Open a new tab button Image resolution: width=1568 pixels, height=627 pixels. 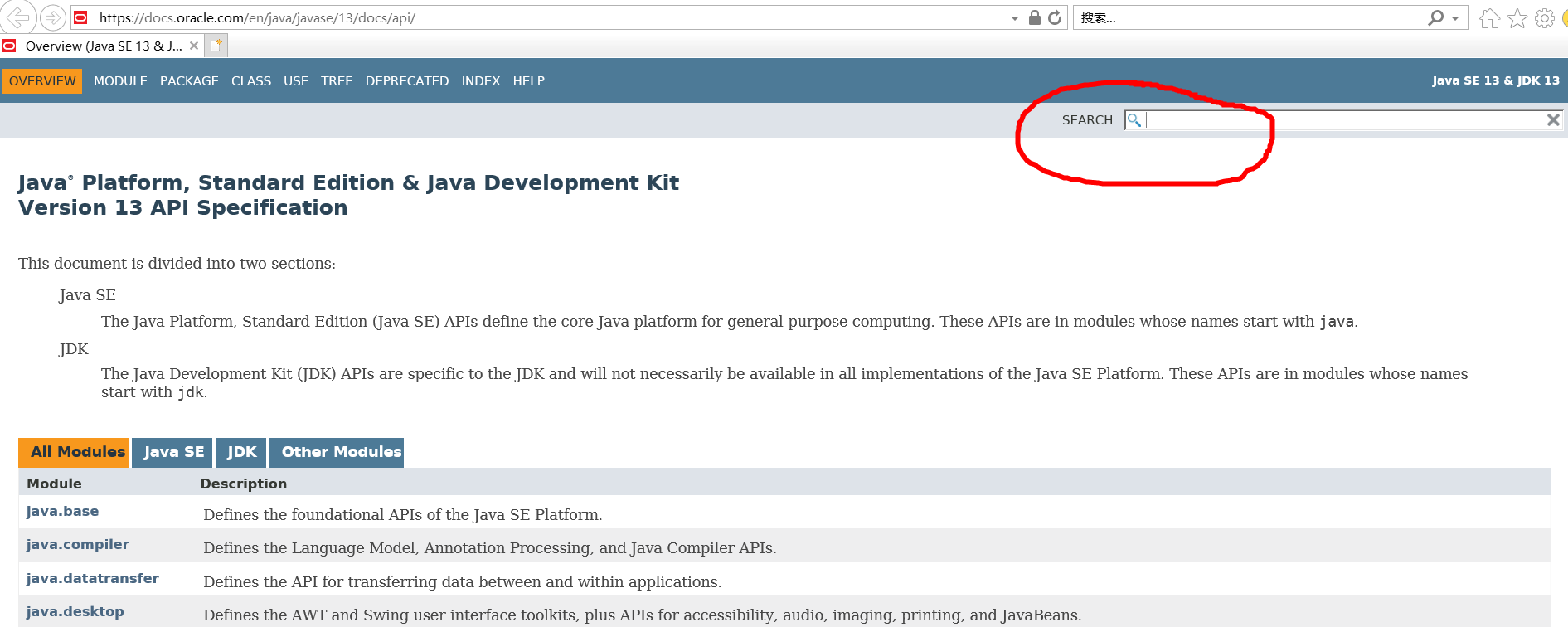pyautogui.click(x=216, y=46)
